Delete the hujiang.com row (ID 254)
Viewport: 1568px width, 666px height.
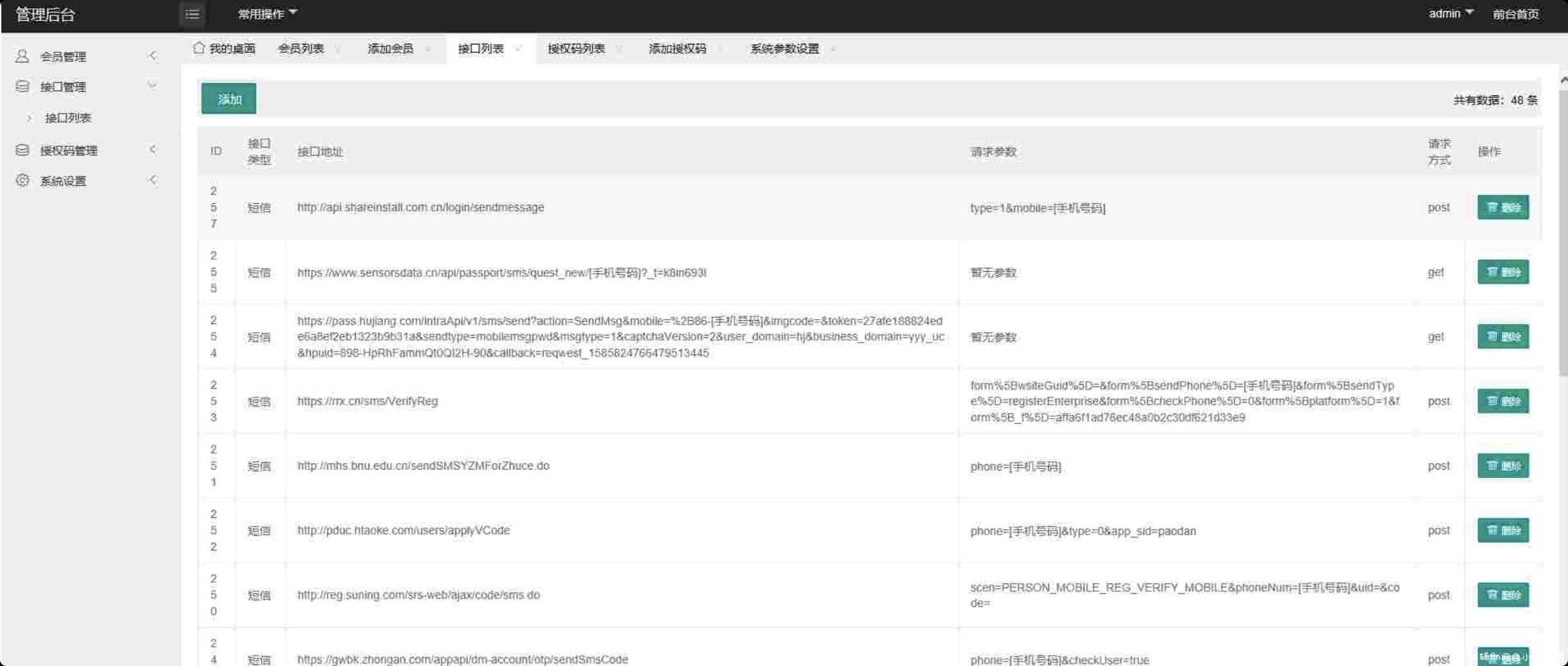(1503, 336)
